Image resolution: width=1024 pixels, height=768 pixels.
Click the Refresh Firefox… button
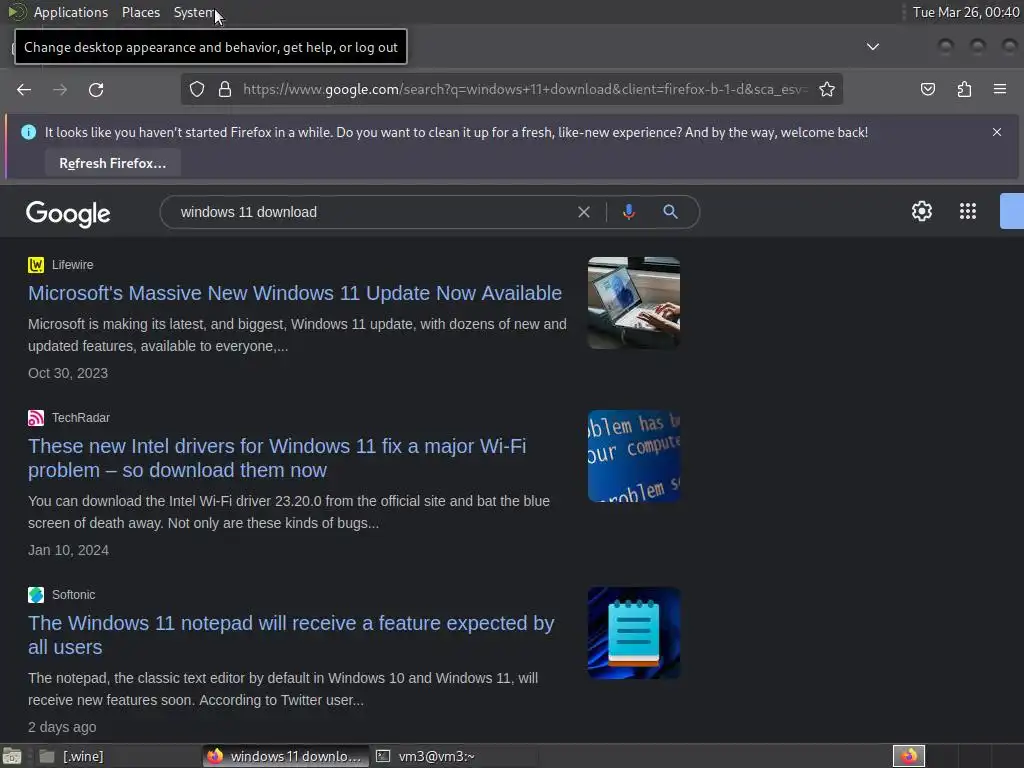[112, 163]
